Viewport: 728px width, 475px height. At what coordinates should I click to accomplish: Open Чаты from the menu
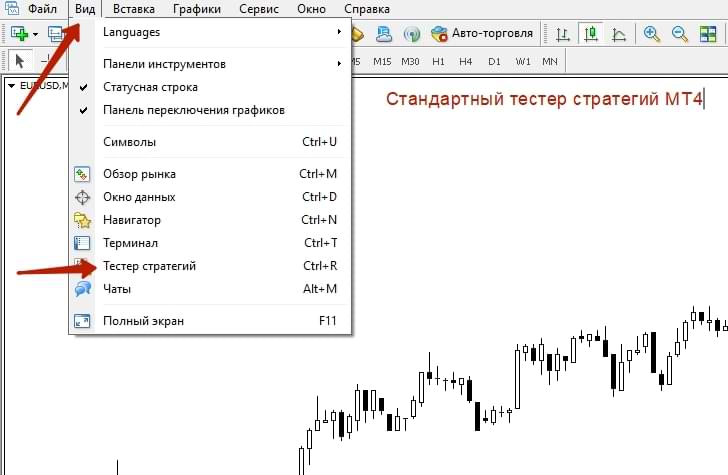[x=210, y=289]
